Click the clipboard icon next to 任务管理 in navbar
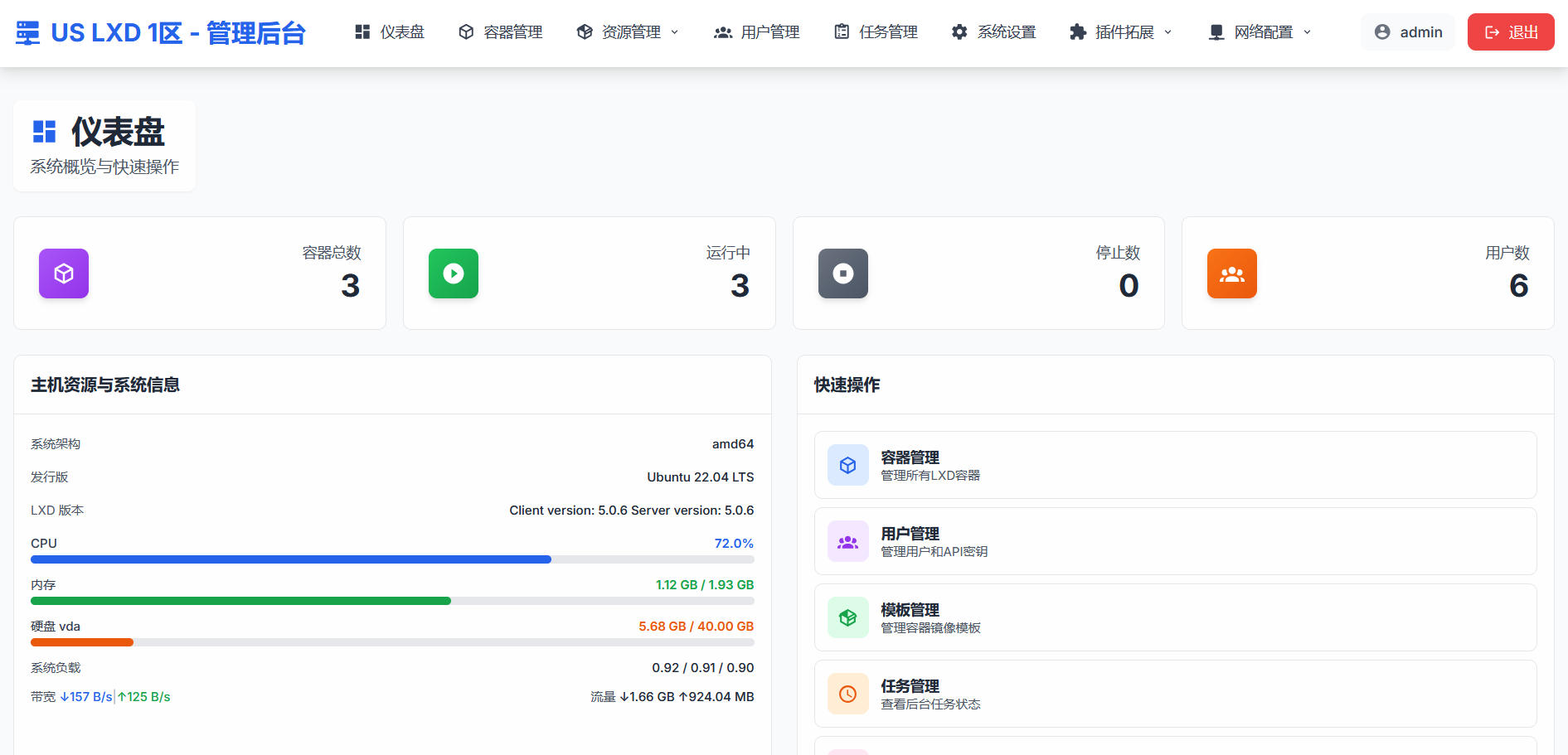The width and height of the screenshot is (1568, 755). coord(842,32)
